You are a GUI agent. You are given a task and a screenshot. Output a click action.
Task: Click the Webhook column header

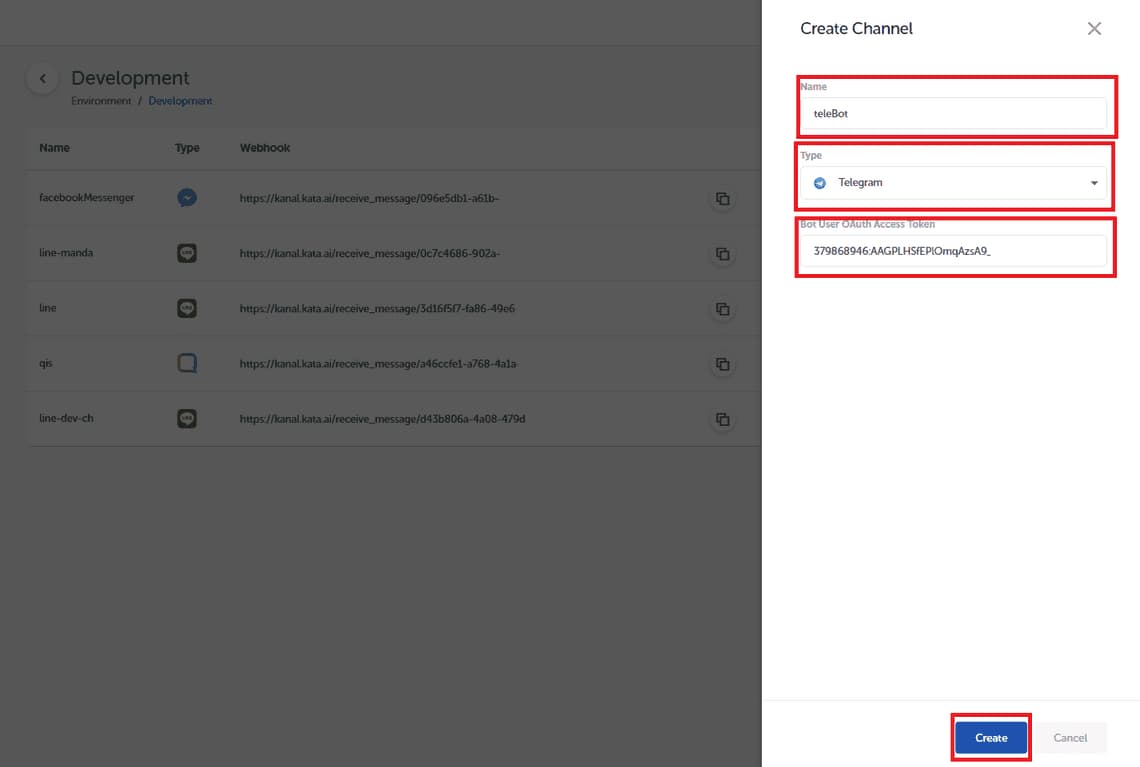265,148
